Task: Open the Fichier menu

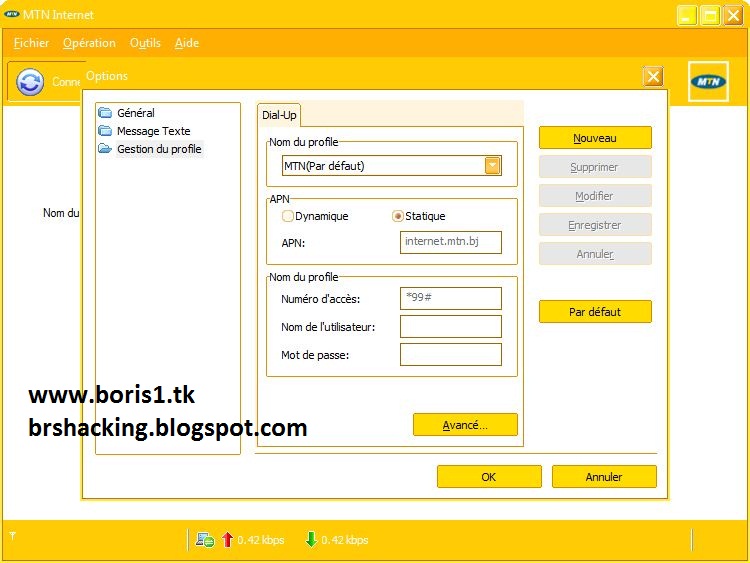Action: 31,43
